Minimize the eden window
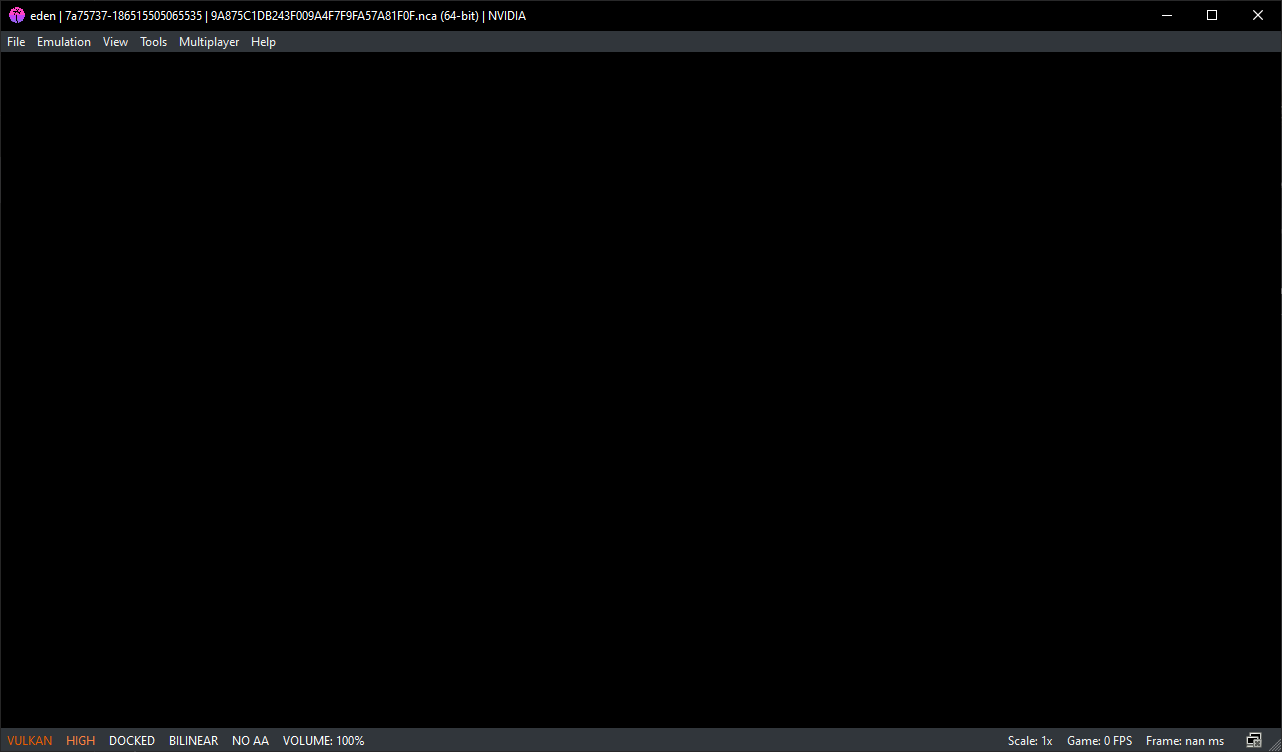This screenshot has height=752, width=1282. point(1166,16)
